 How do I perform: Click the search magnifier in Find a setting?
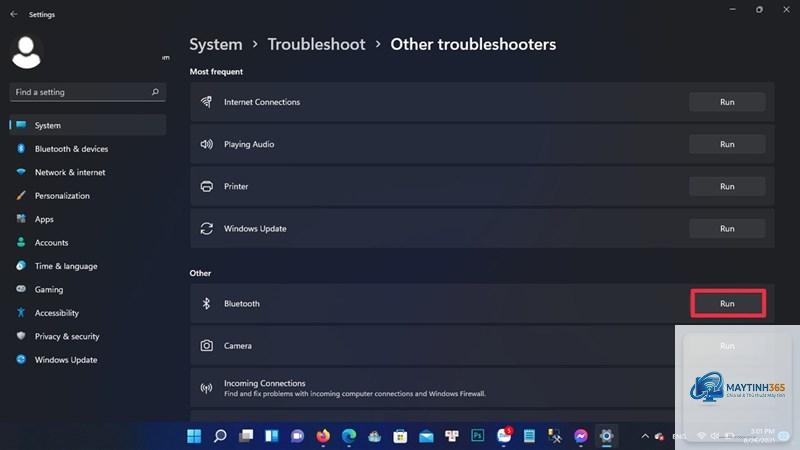(155, 92)
